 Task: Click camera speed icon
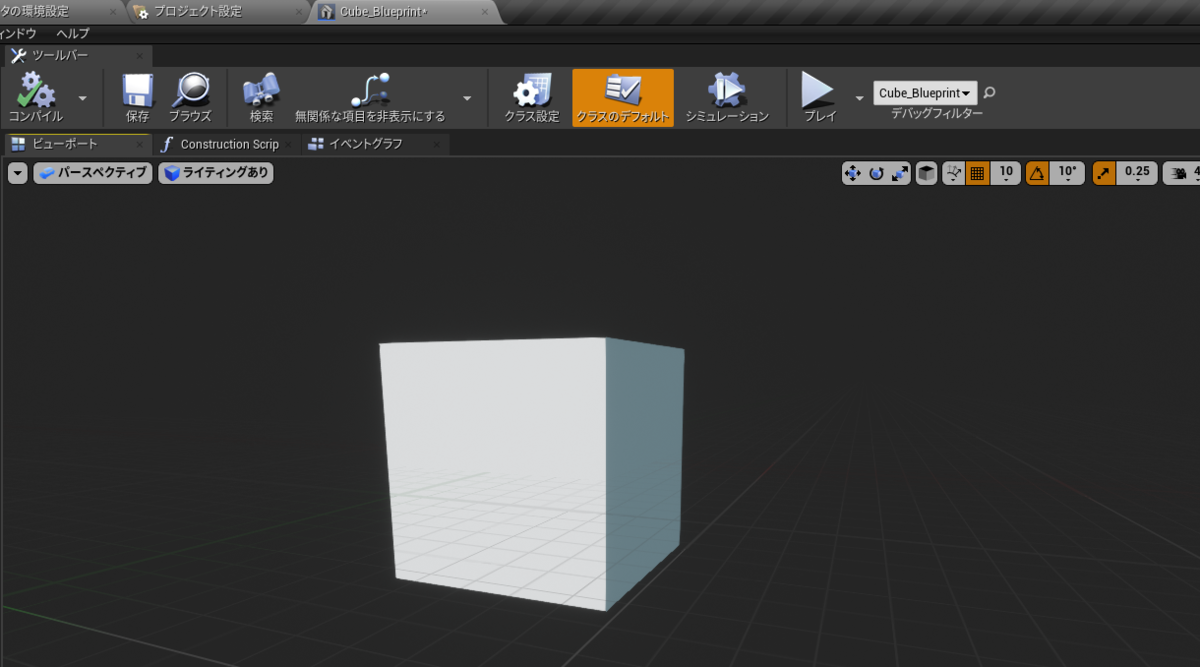click(x=1181, y=173)
